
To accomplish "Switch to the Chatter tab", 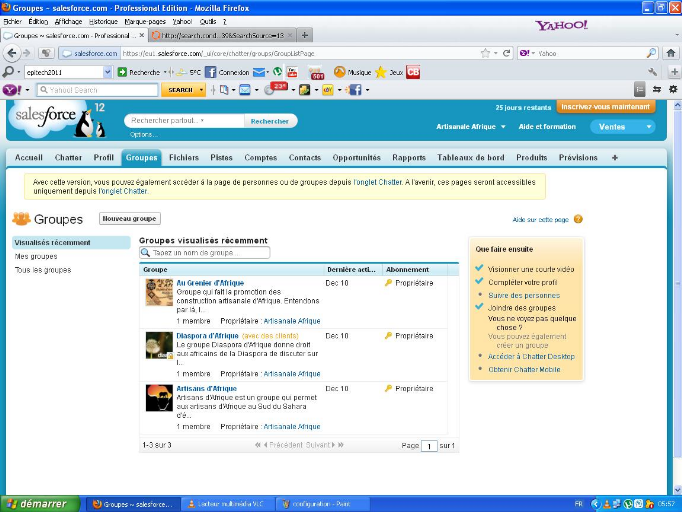I will [68, 157].
